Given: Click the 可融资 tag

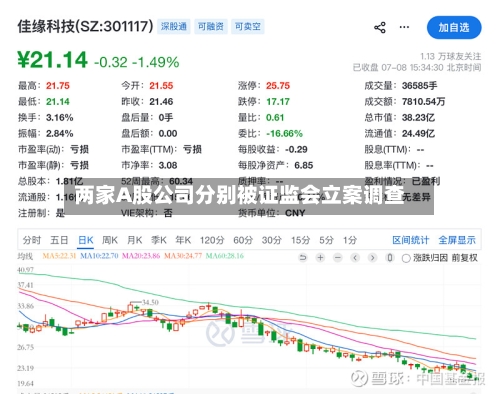Looking at the screenshot, I should 211,26.
